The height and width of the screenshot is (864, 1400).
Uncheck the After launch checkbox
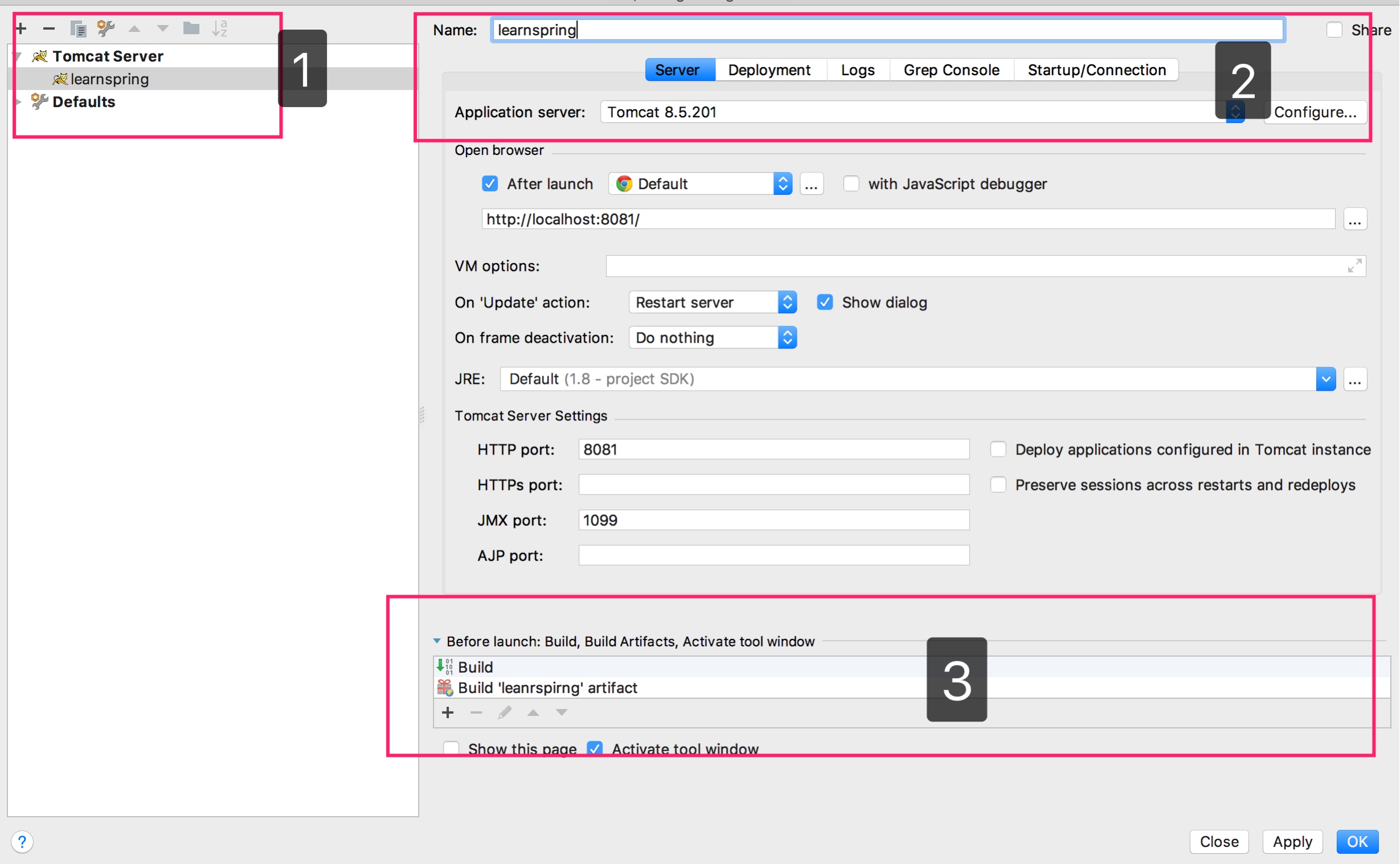[x=490, y=183]
